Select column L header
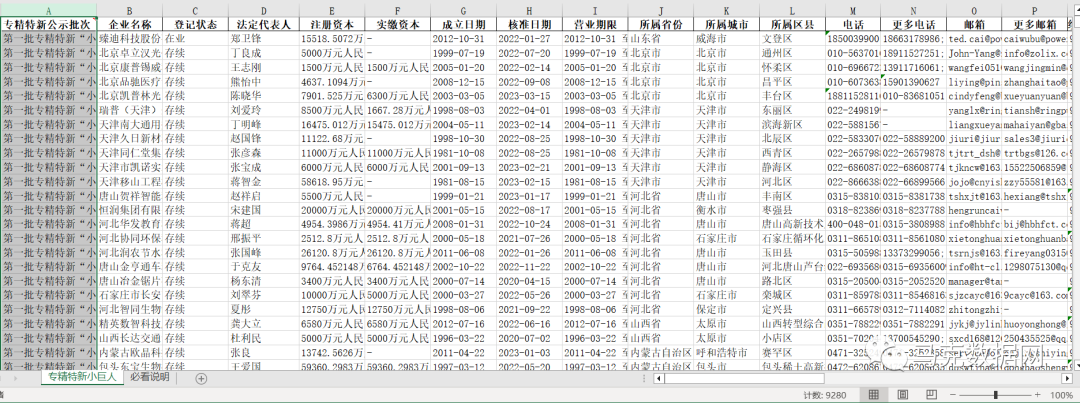This screenshot has height=403, width=1080. 792,10
